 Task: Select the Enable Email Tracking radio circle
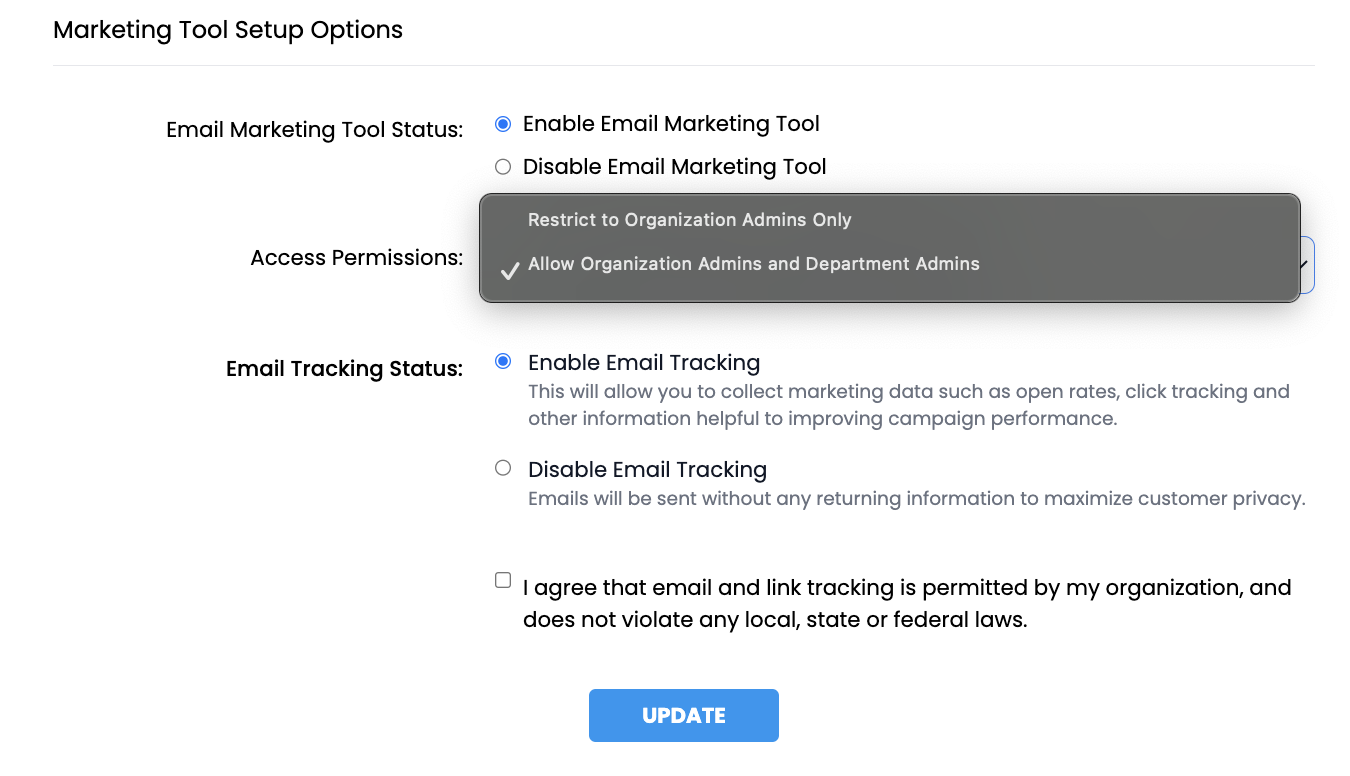click(503, 361)
